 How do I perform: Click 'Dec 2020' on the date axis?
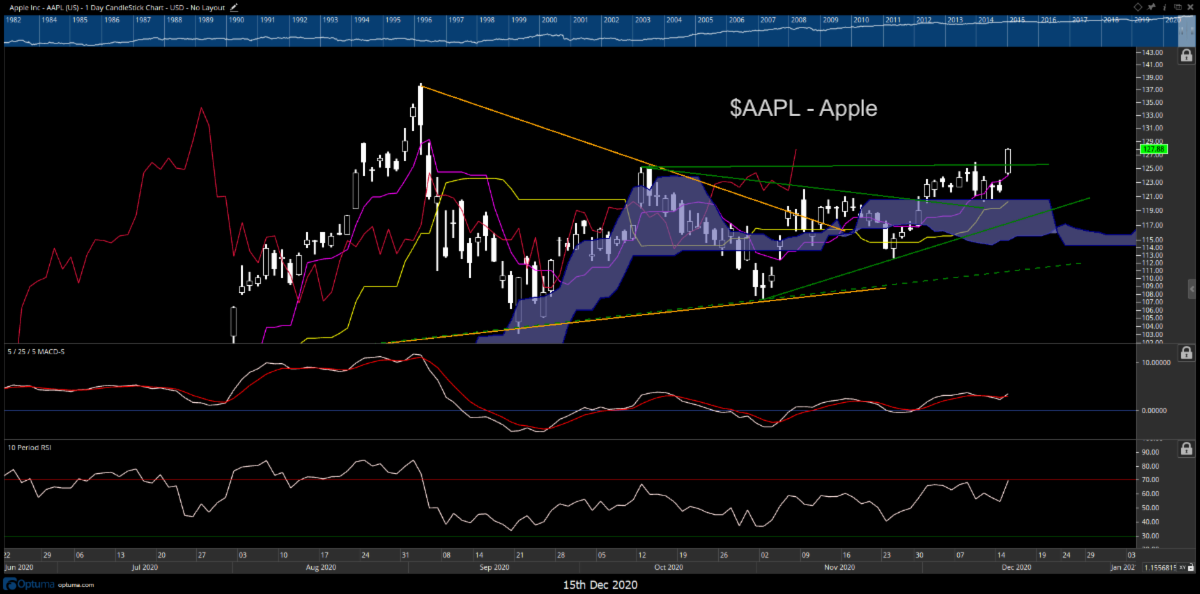[1015, 567]
